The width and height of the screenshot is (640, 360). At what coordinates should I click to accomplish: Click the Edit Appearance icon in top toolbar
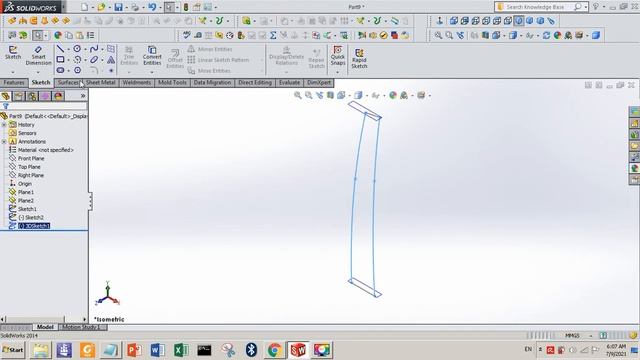coord(558,36)
